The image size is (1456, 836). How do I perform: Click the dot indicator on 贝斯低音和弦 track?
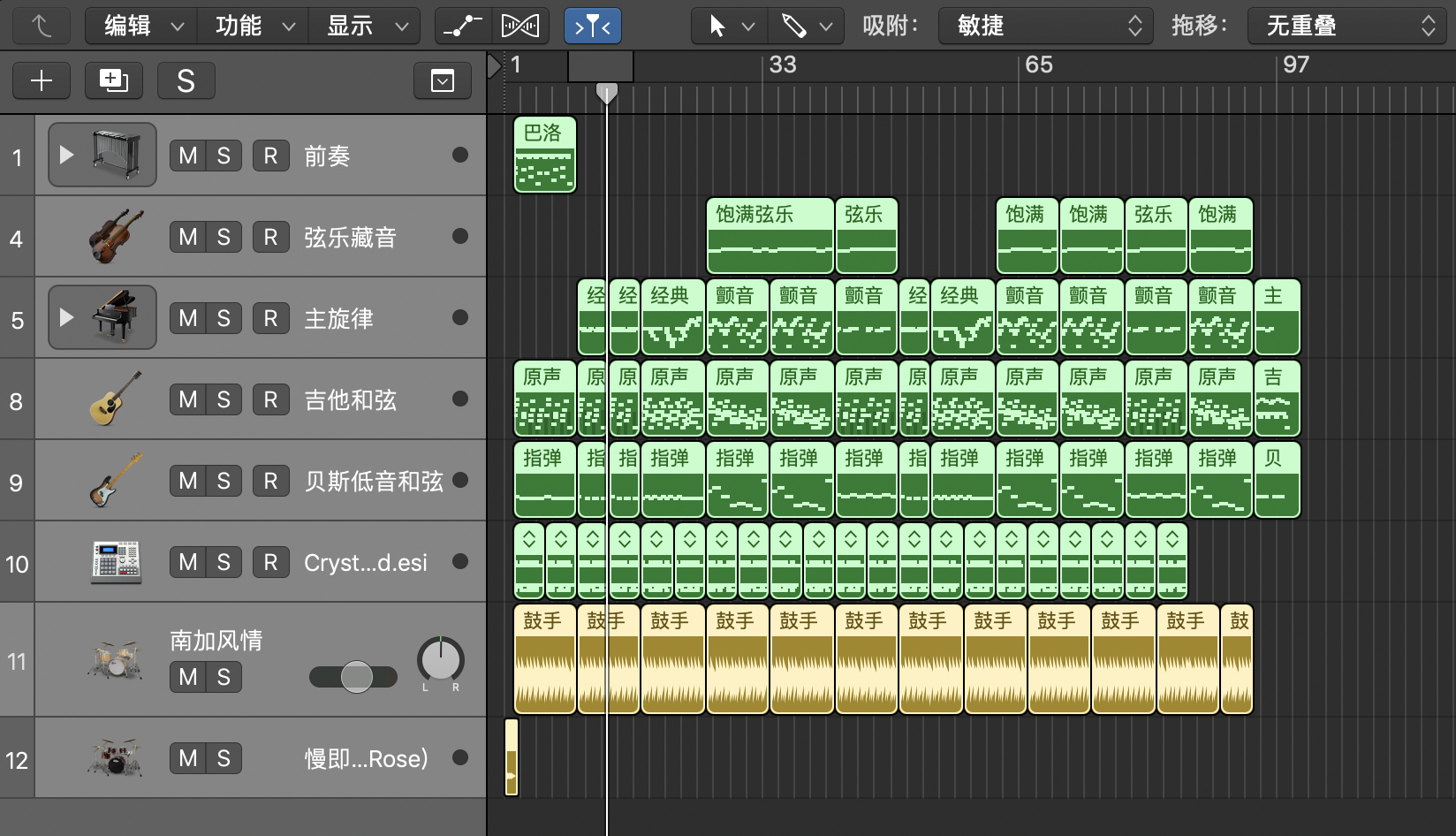click(460, 480)
